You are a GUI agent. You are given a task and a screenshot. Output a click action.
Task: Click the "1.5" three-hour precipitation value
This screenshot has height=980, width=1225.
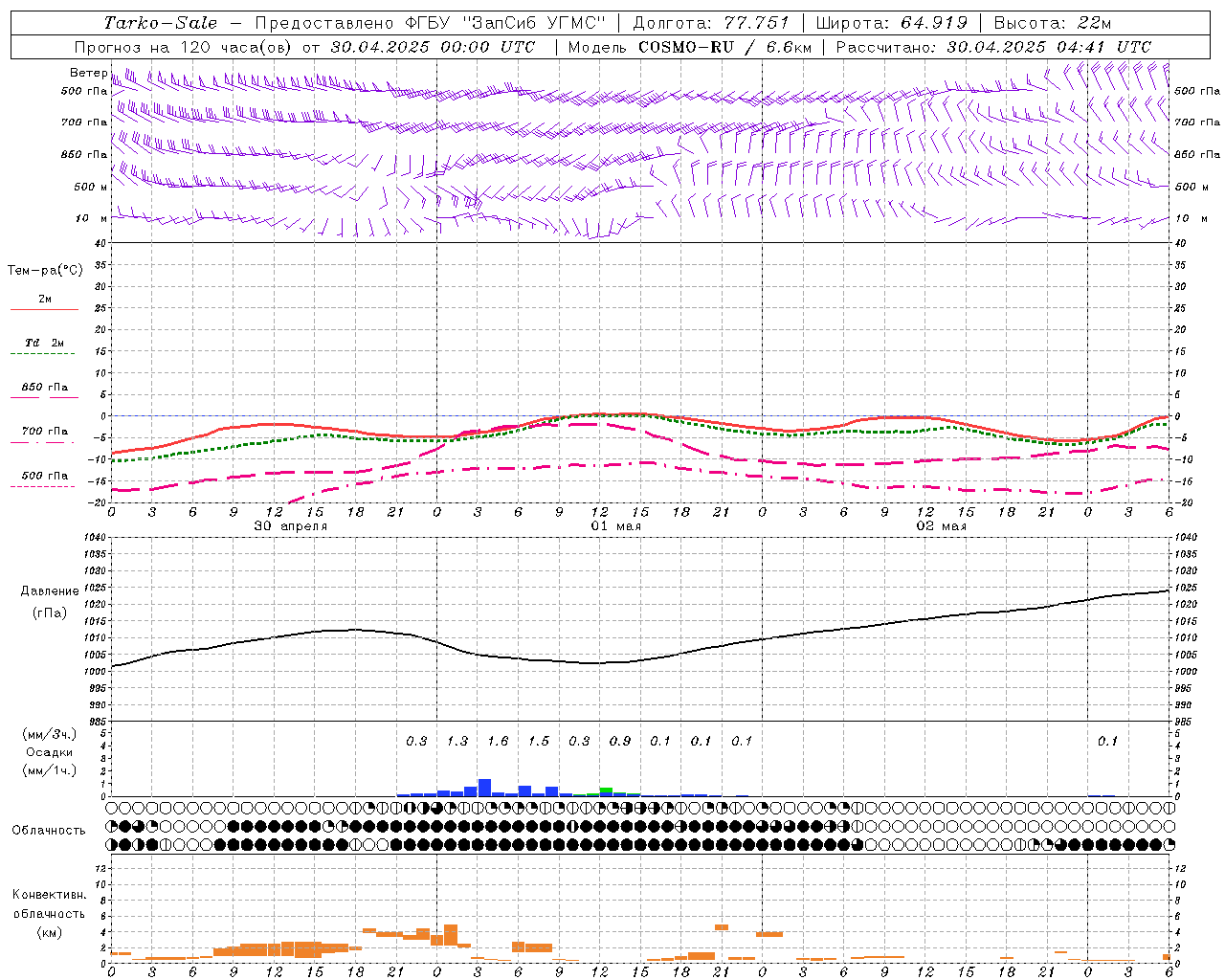539,742
